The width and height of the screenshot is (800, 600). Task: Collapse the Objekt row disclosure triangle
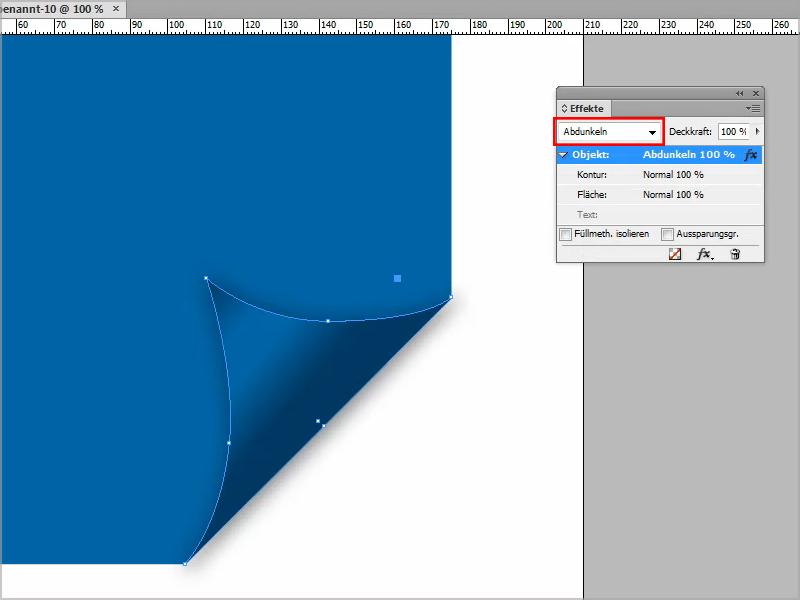[x=565, y=154]
